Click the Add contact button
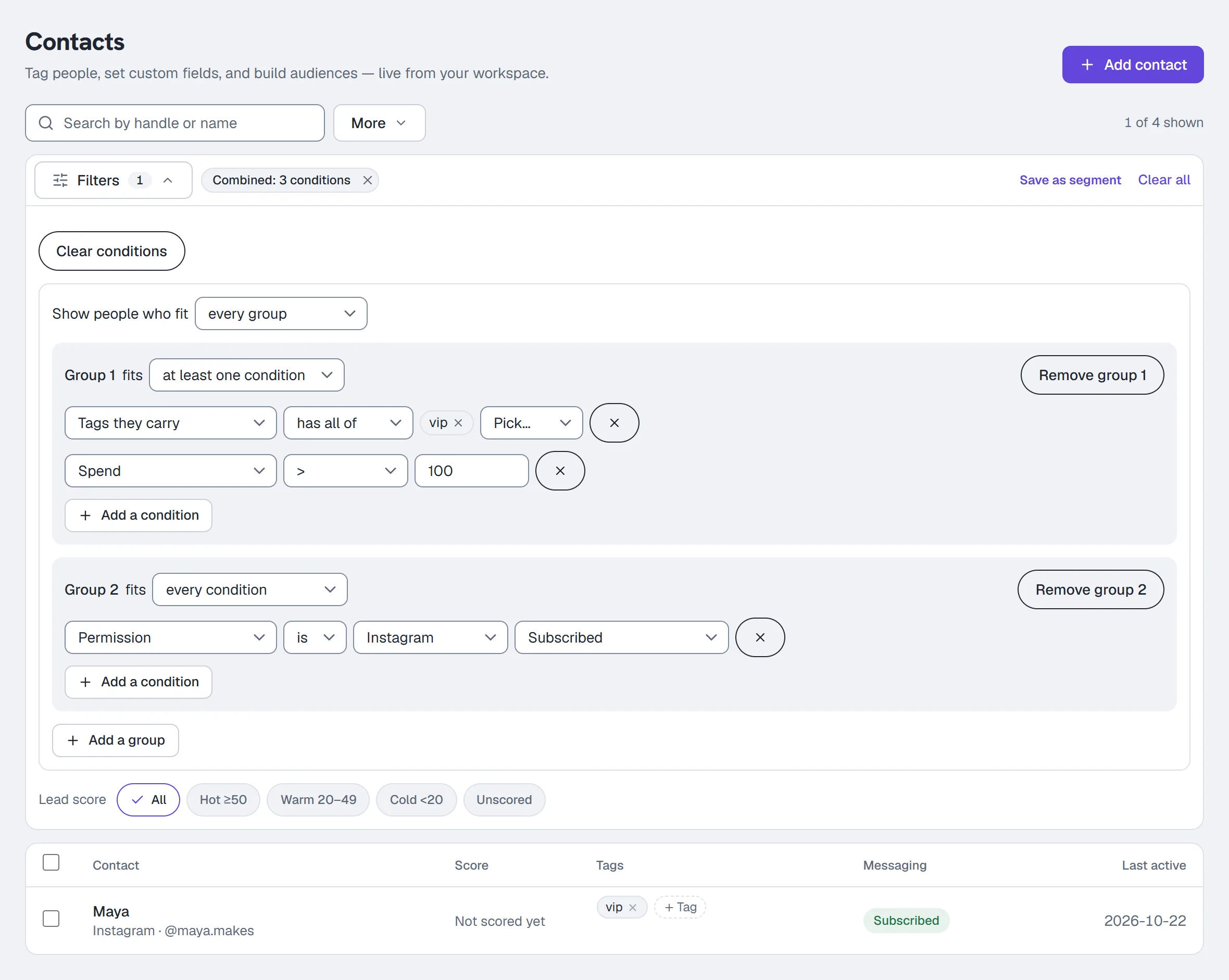The width and height of the screenshot is (1229, 980). [1132, 65]
